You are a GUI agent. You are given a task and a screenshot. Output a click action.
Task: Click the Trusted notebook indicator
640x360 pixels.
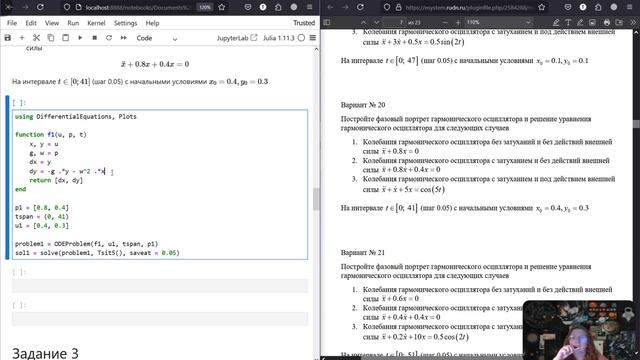304,23
